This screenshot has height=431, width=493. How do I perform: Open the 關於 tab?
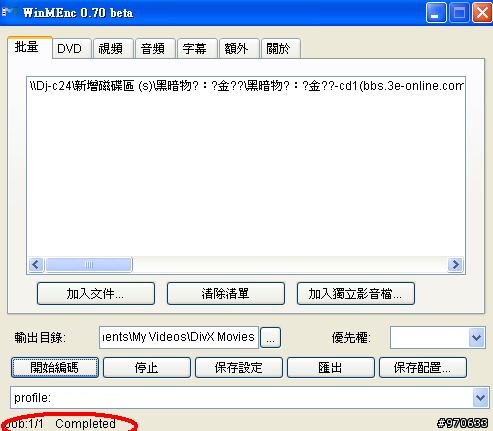click(x=281, y=49)
